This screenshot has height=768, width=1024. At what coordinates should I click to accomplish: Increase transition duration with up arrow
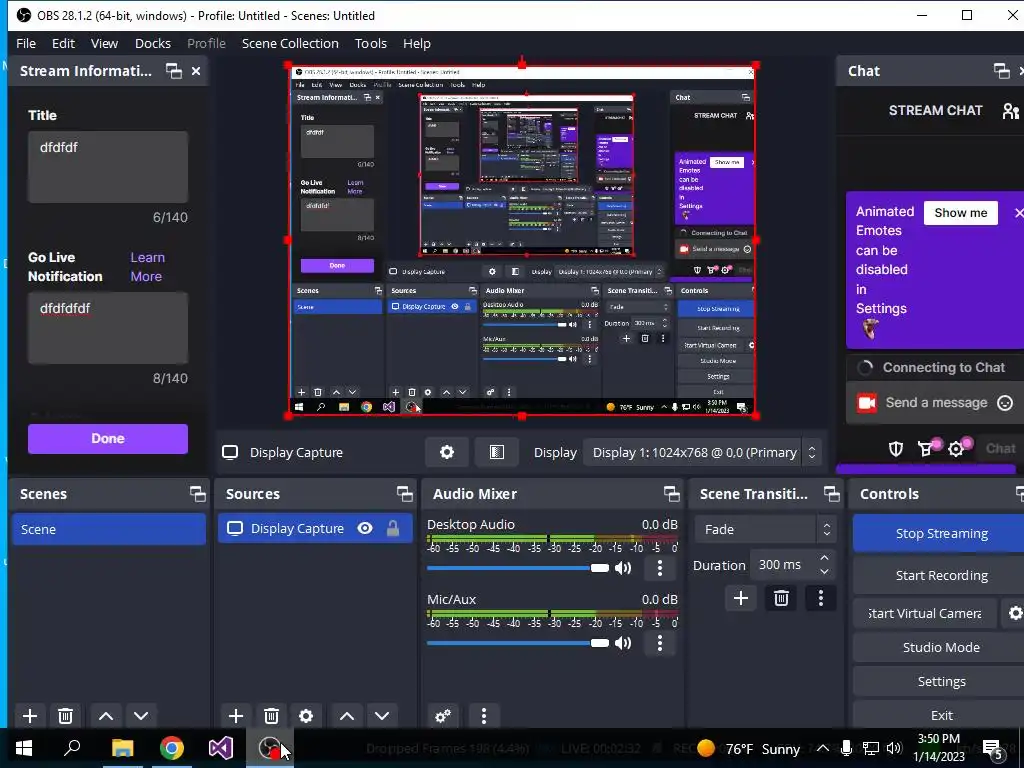824,558
